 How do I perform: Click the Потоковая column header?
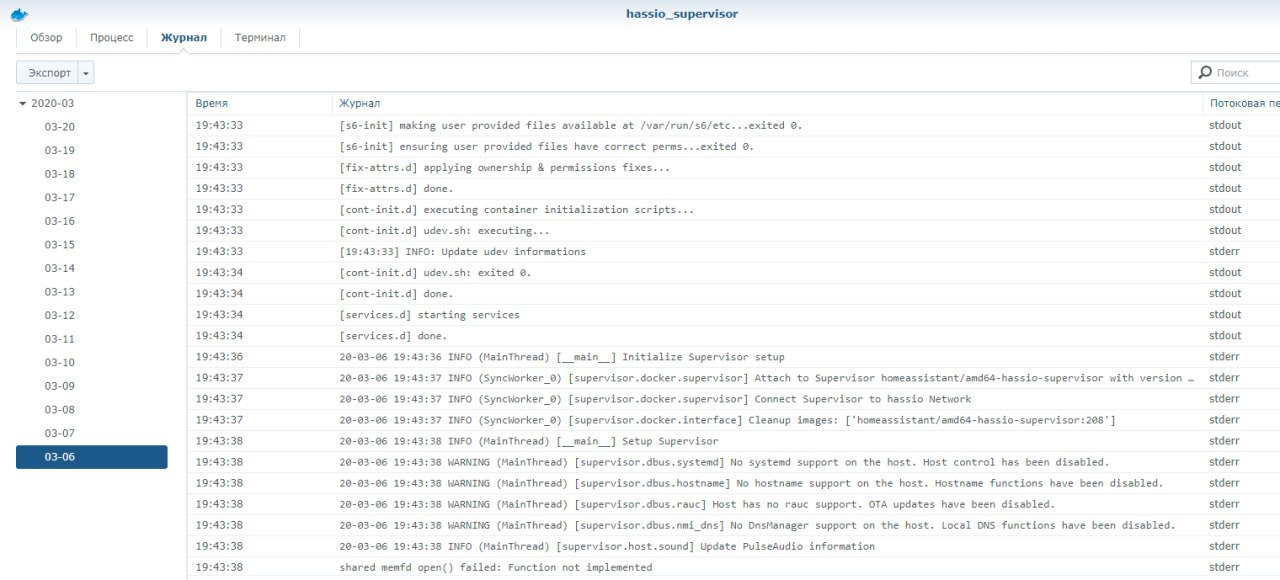click(x=1241, y=103)
